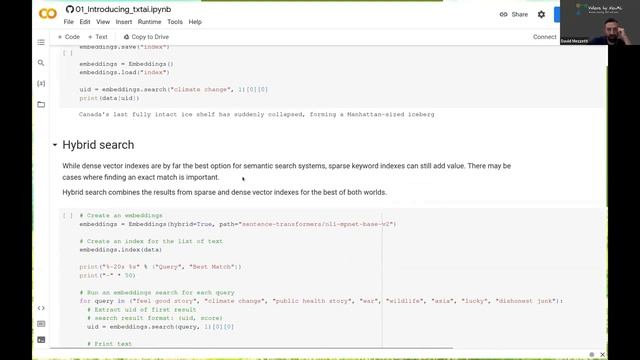This screenshot has width=640, height=360.
Task: Click the status circle icon at bottom right
Action: [591, 354]
